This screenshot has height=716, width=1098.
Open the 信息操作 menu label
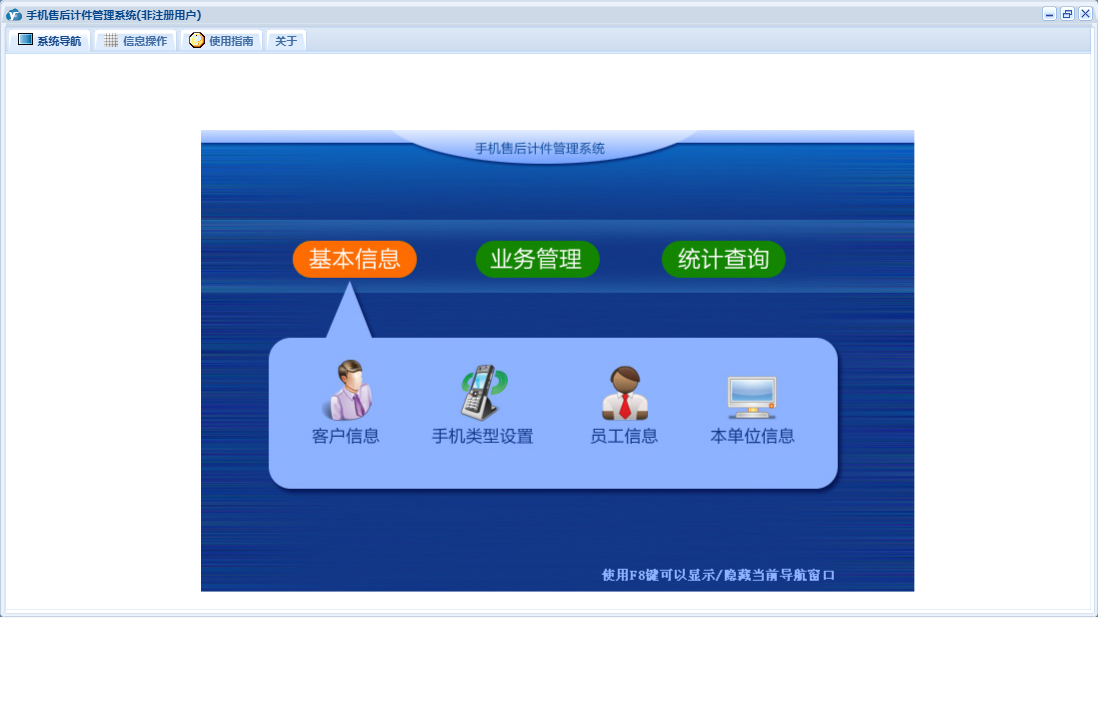(x=145, y=41)
